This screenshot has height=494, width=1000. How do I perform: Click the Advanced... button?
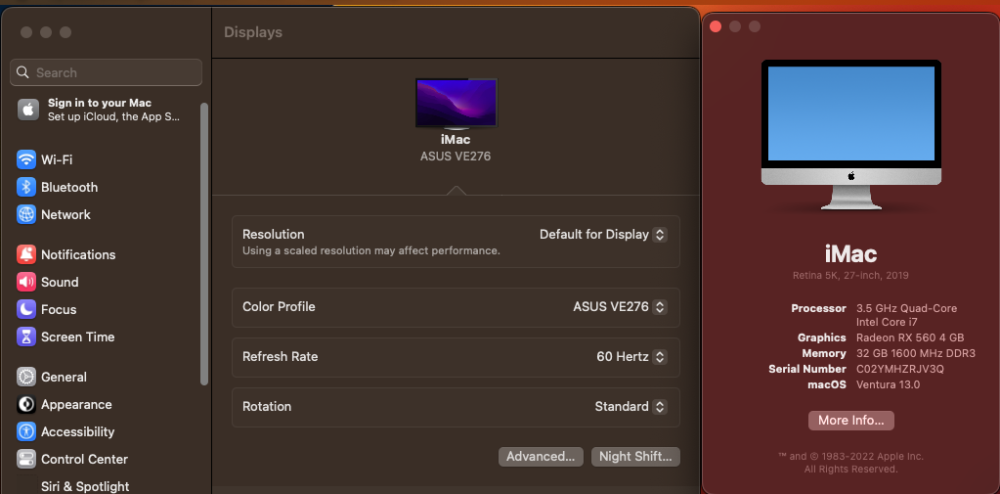[x=541, y=456]
